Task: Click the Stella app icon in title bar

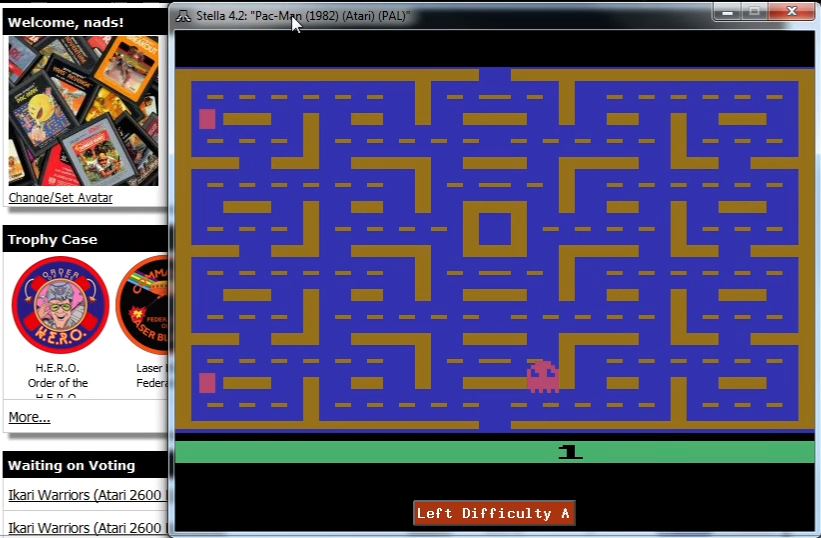Action: coord(183,16)
